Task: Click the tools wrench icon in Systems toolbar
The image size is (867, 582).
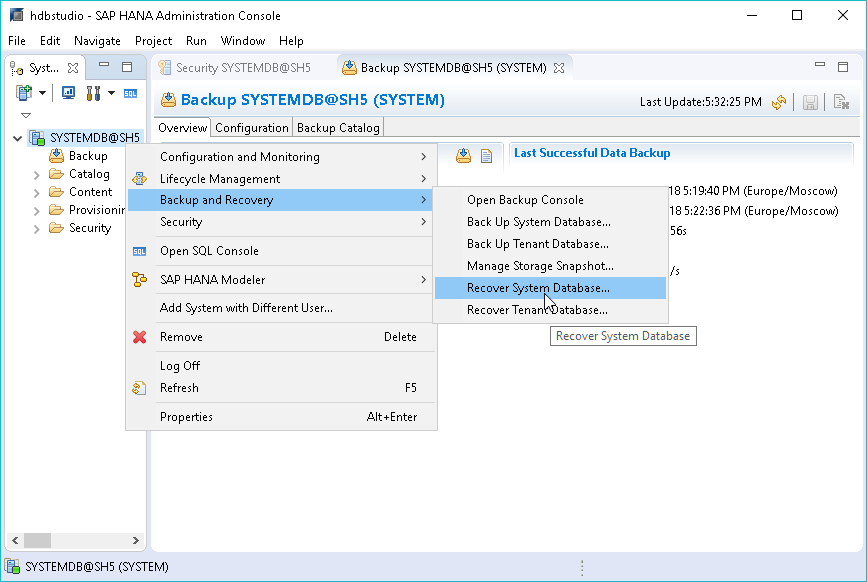Action: [93, 93]
